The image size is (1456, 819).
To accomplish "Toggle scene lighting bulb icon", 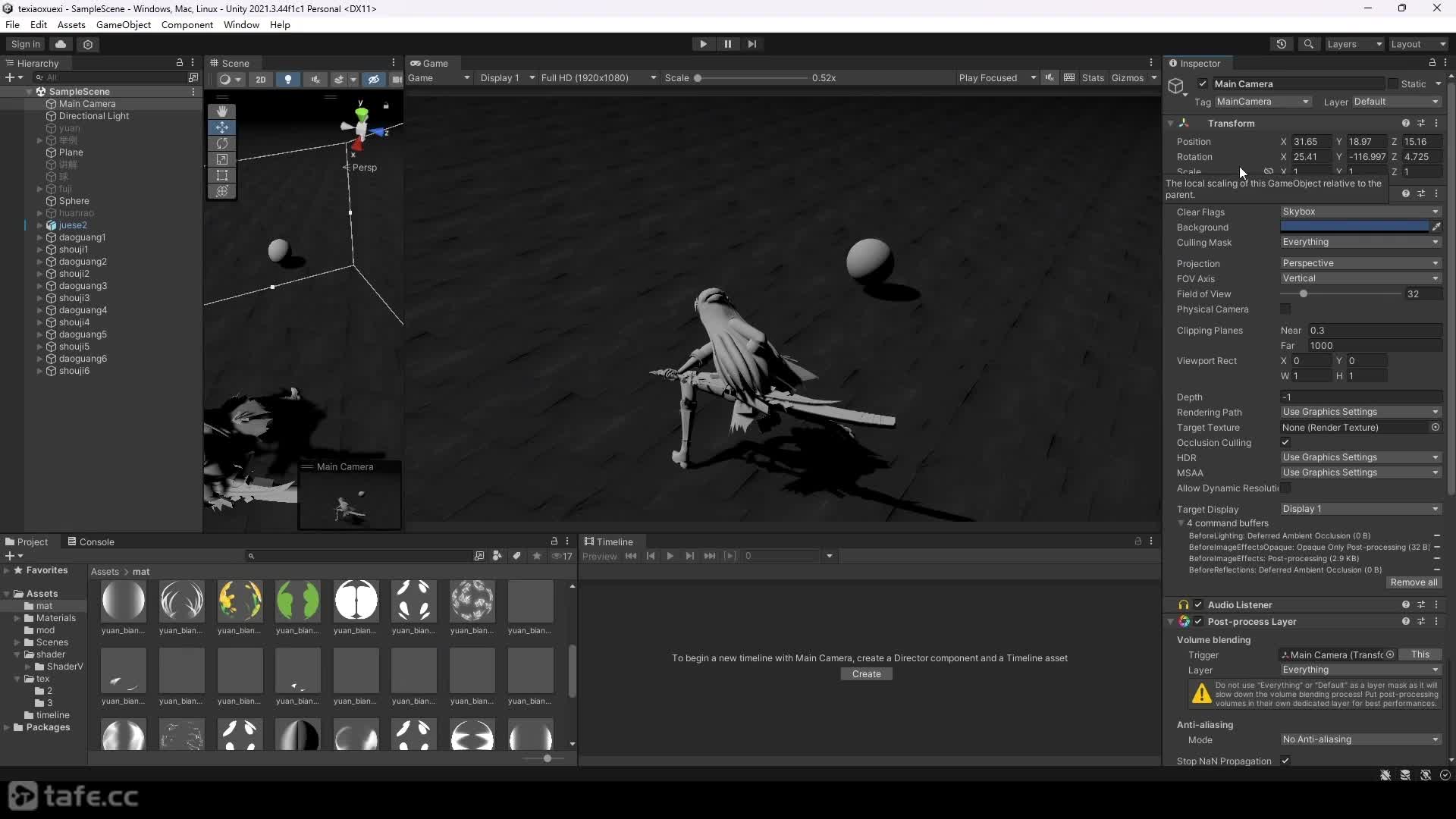I will pos(288,79).
